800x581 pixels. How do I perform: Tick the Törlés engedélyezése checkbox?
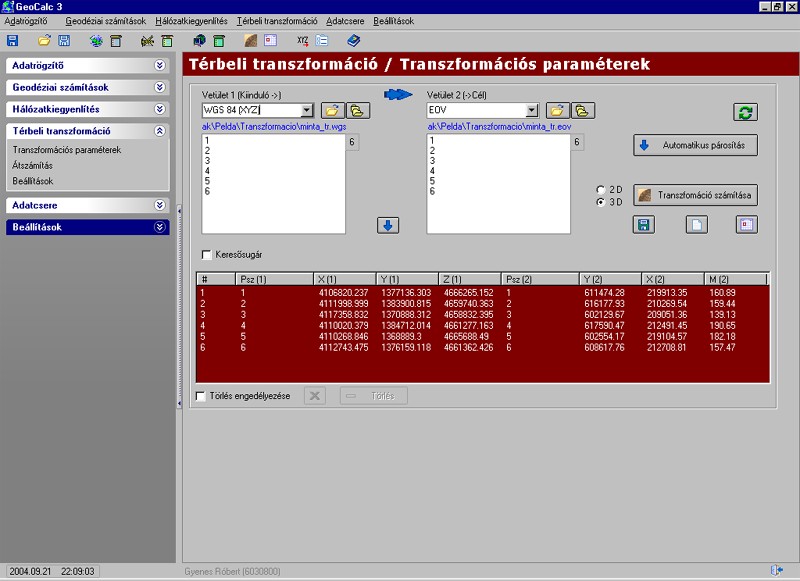[201, 396]
